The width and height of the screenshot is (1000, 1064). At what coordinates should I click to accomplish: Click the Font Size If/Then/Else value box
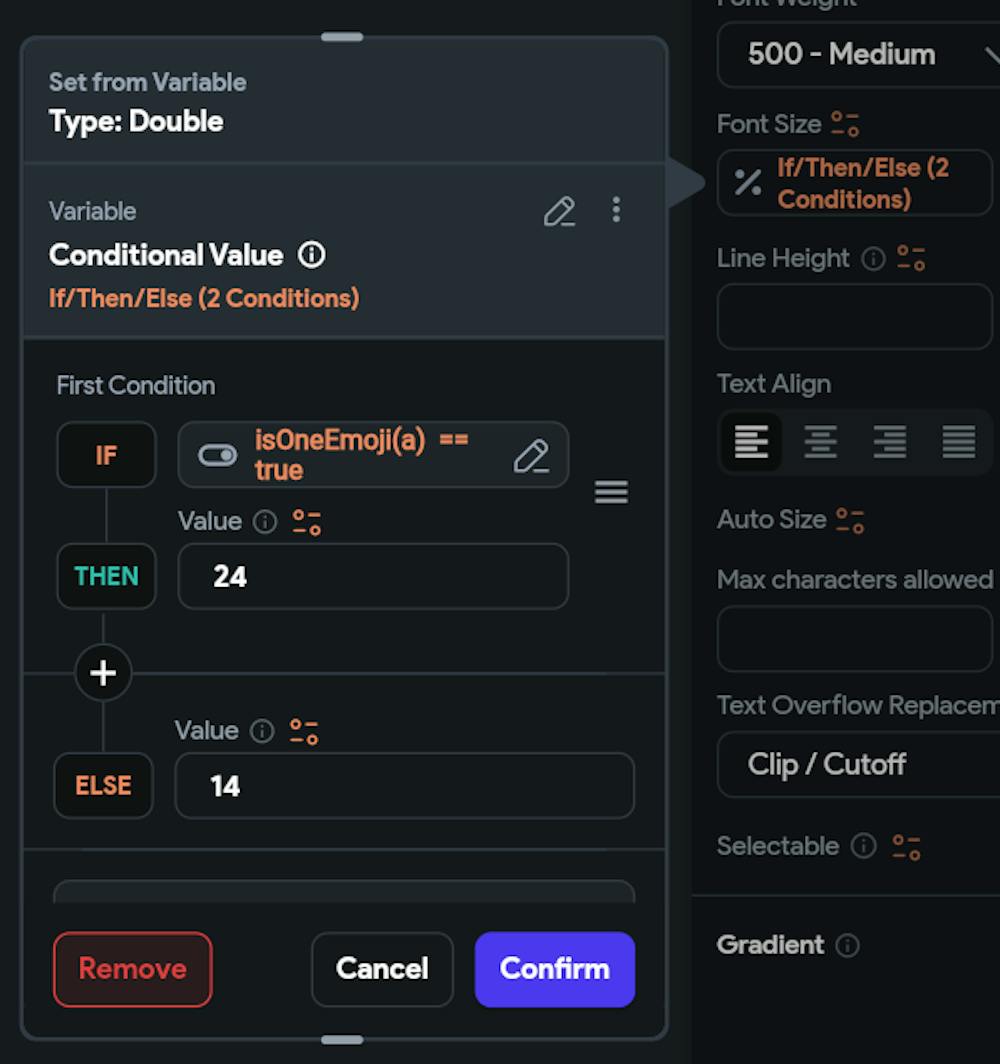[x=854, y=183]
